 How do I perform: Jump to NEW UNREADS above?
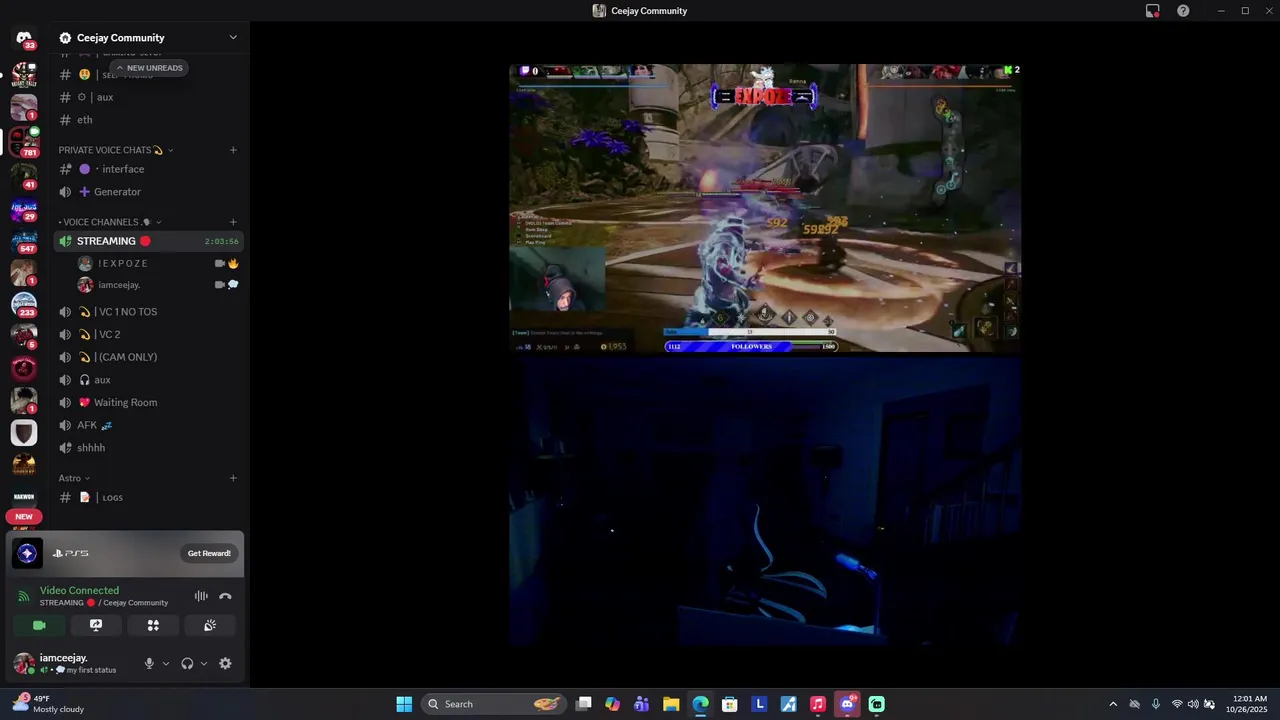coord(149,68)
